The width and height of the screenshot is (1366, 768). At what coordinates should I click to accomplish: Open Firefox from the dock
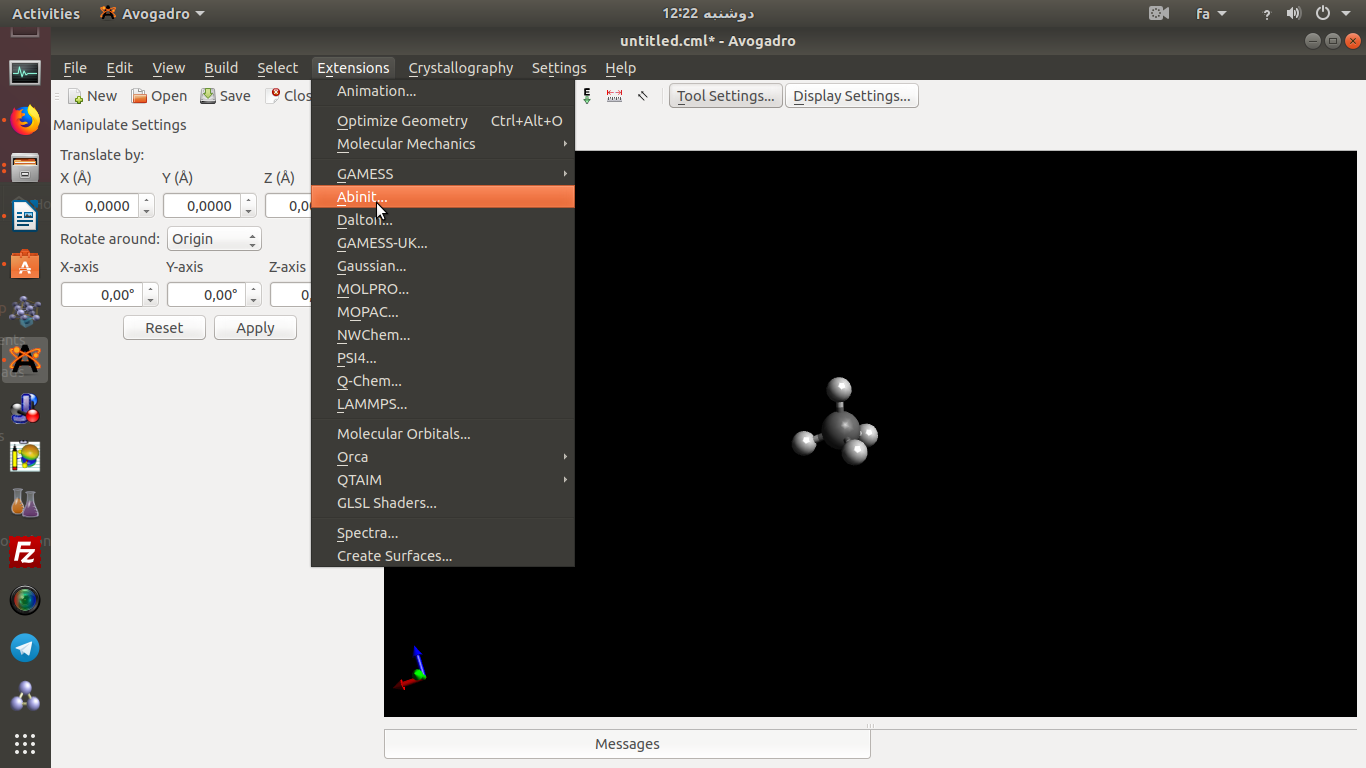[x=25, y=121]
